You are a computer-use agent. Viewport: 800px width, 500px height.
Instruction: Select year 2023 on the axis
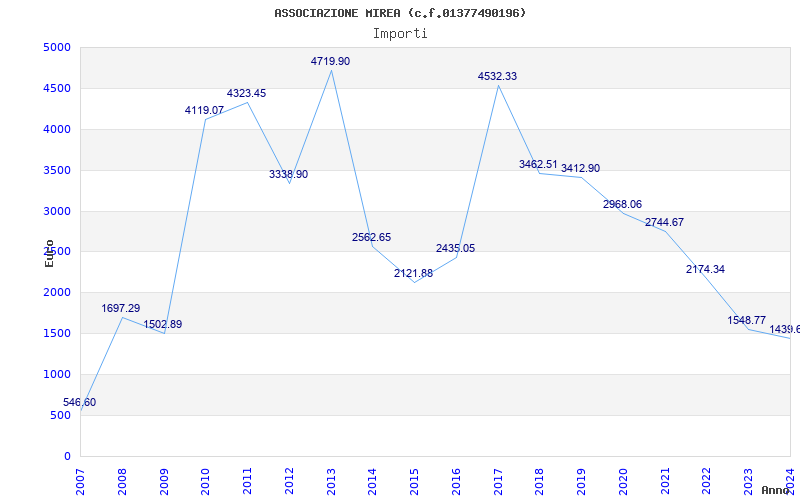[x=749, y=482]
